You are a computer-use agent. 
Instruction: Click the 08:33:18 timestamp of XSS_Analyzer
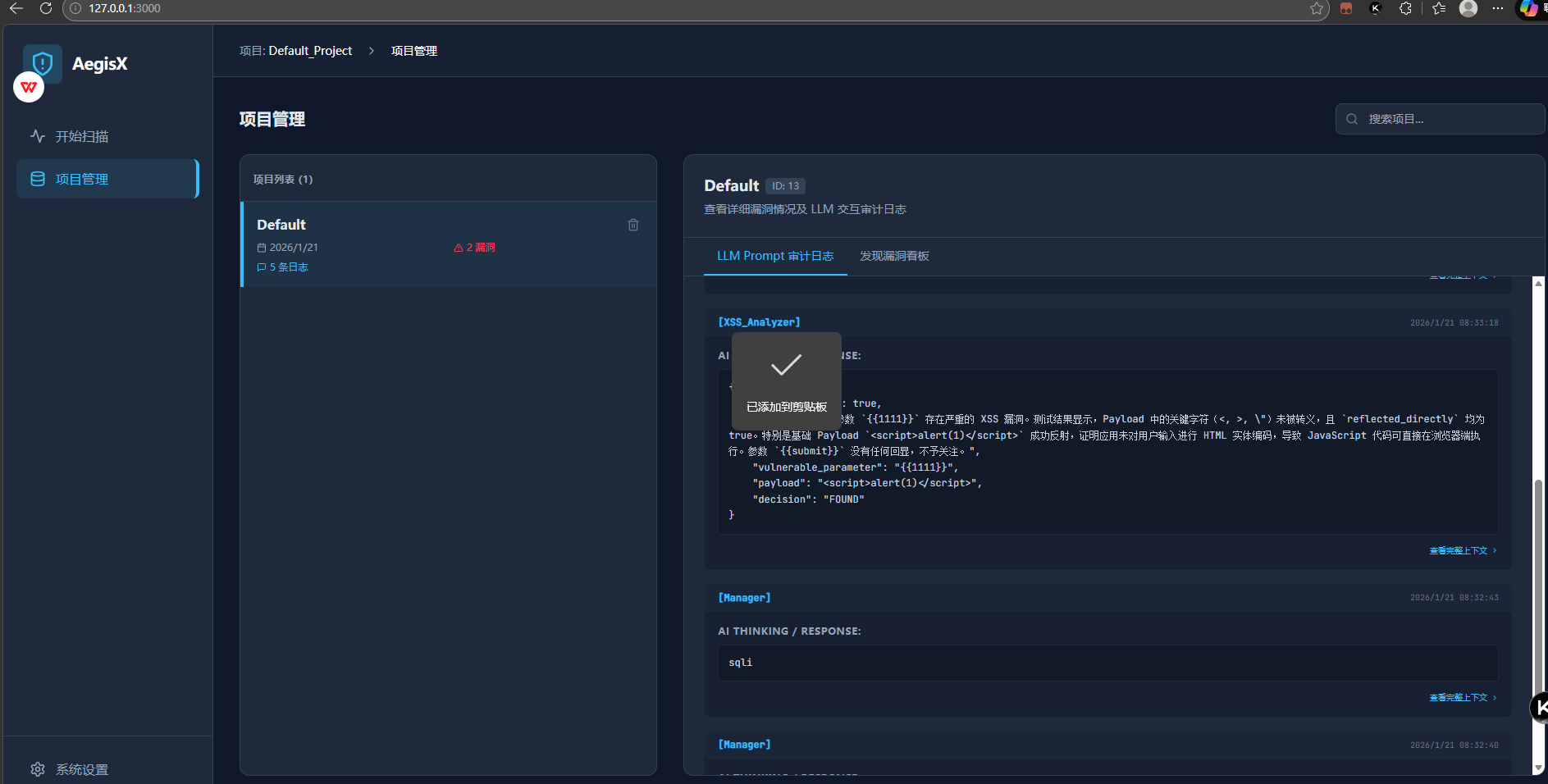pyautogui.click(x=1454, y=323)
